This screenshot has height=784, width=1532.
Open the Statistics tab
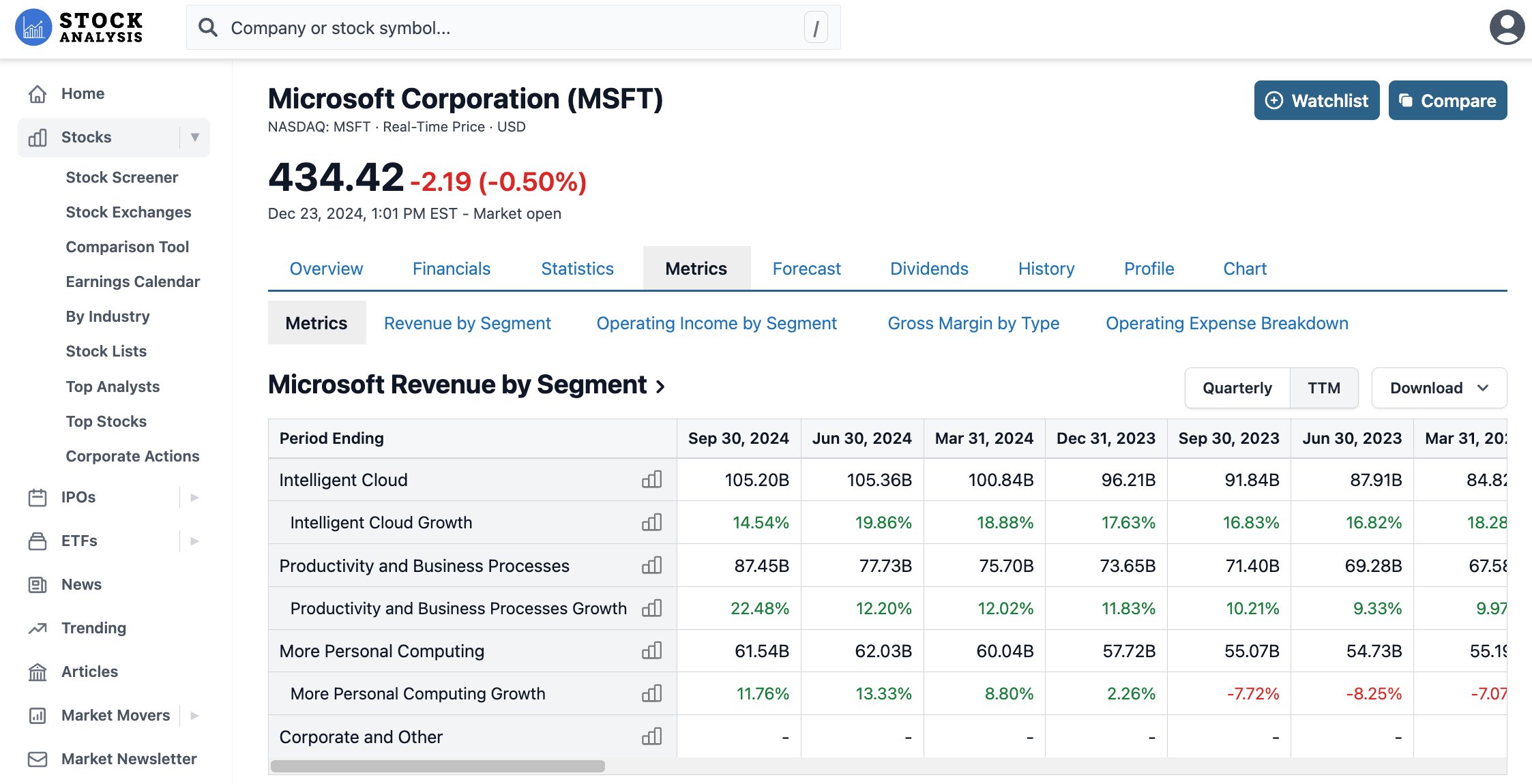pos(578,269)
